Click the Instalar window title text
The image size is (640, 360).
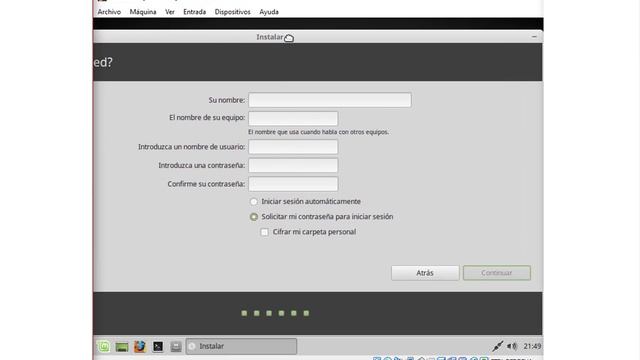click(x=269, y=37)
